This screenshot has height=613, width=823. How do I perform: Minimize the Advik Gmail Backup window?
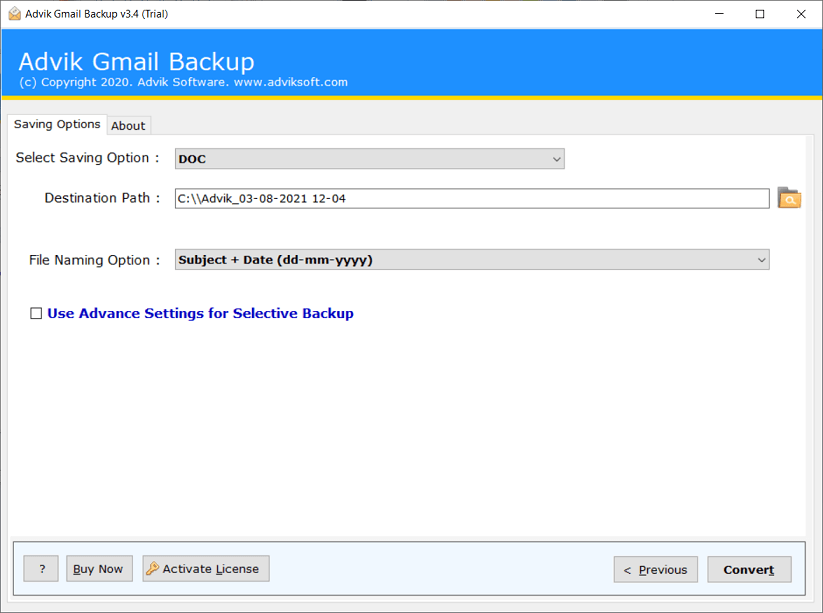coord(719,14)
